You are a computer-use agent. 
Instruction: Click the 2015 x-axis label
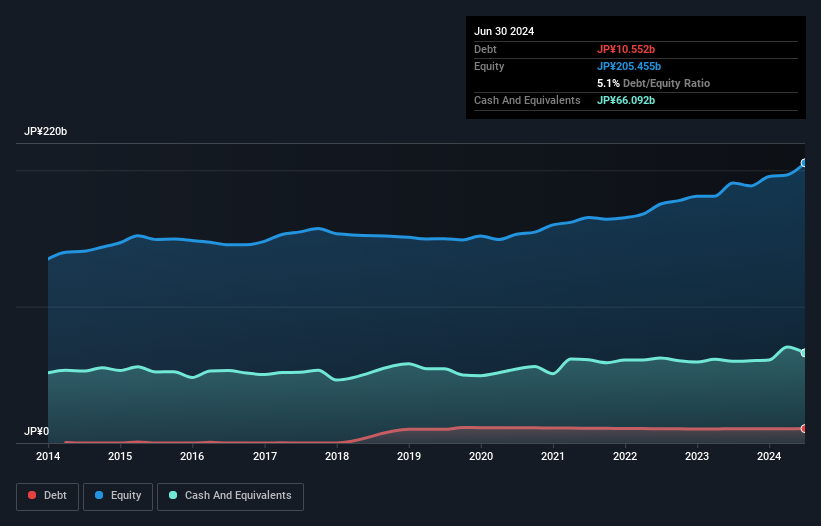[x=120, y=456]
